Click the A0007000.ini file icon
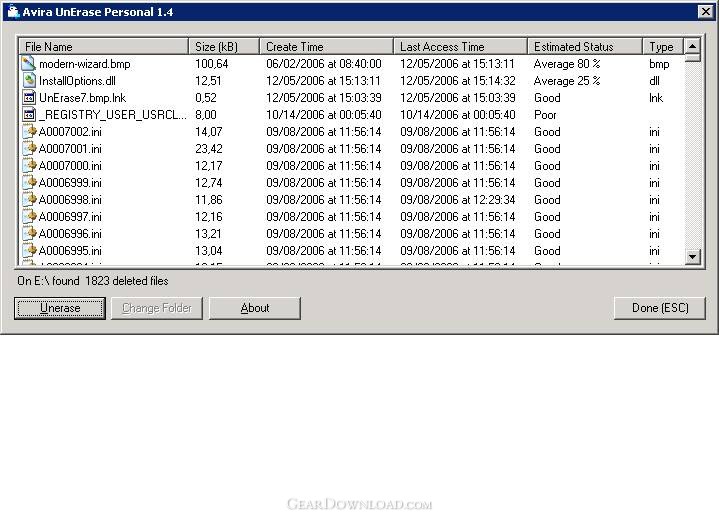 click(x=29, y=165)
